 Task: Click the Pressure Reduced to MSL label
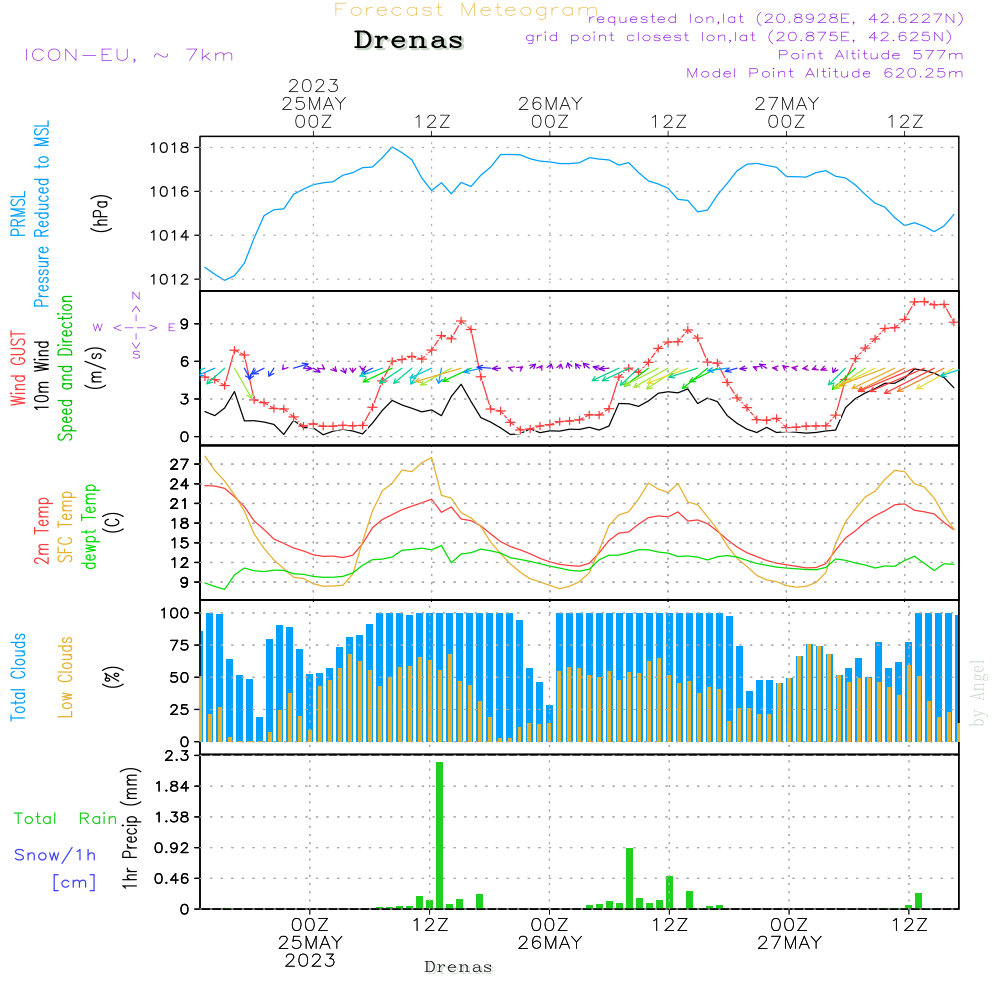tap(41, 214)
